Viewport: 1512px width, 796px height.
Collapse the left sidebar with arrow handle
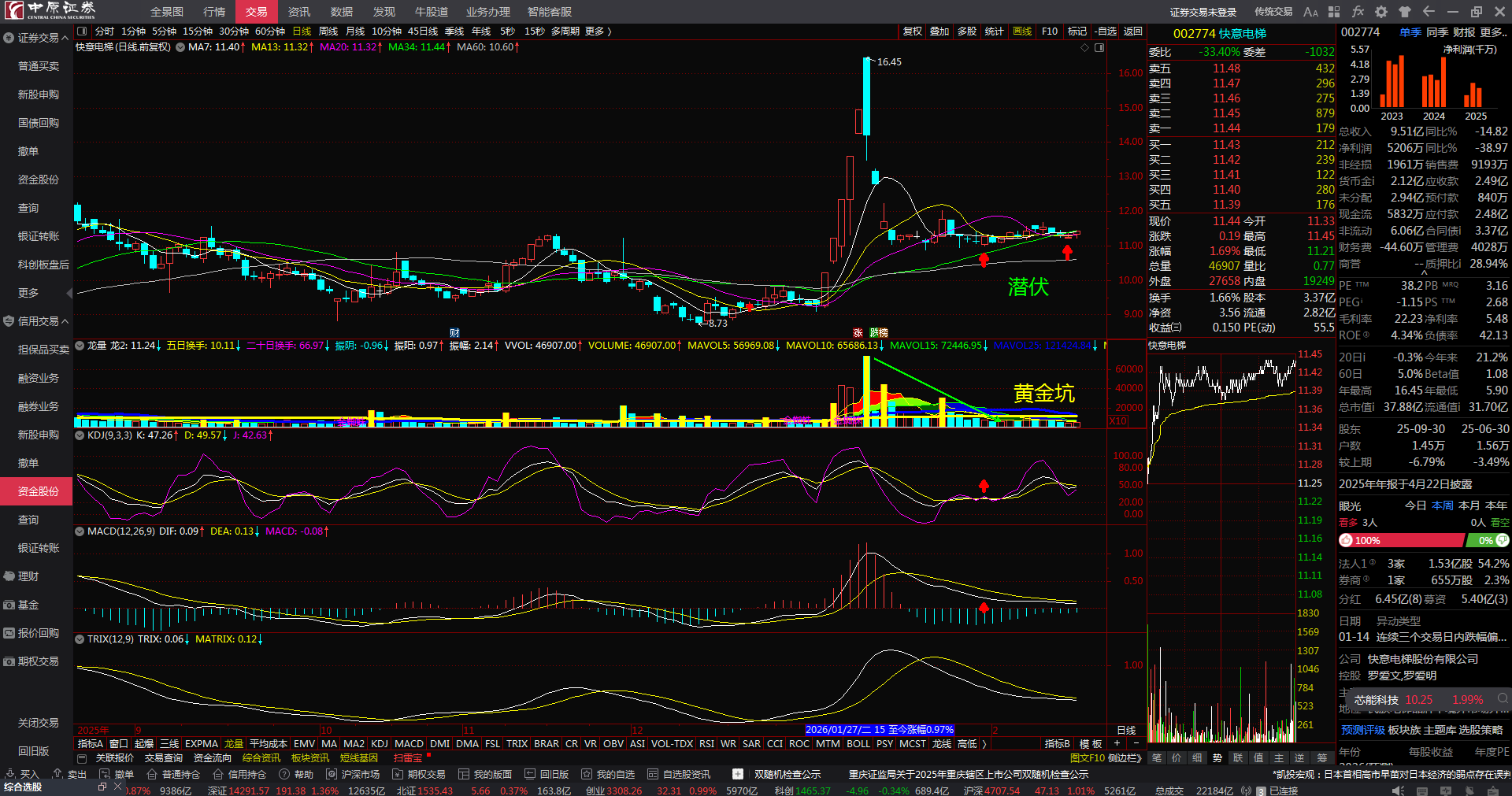tap(69, 293)
